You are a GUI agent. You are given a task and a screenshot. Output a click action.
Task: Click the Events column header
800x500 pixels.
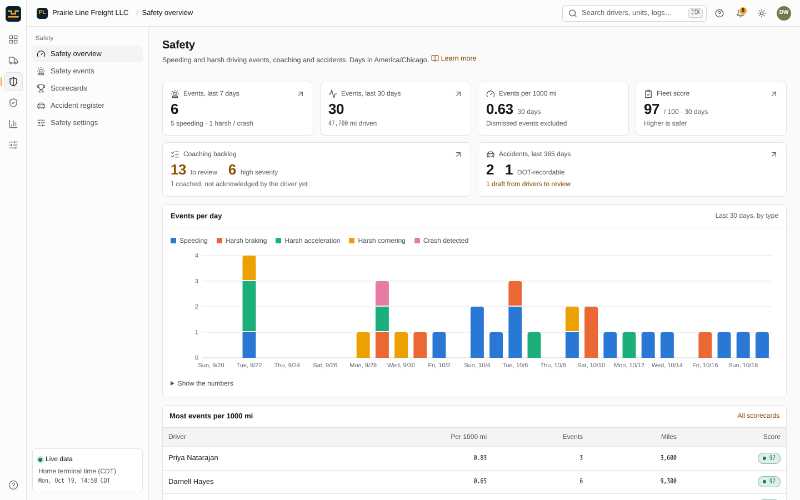[x=572, y=437]
